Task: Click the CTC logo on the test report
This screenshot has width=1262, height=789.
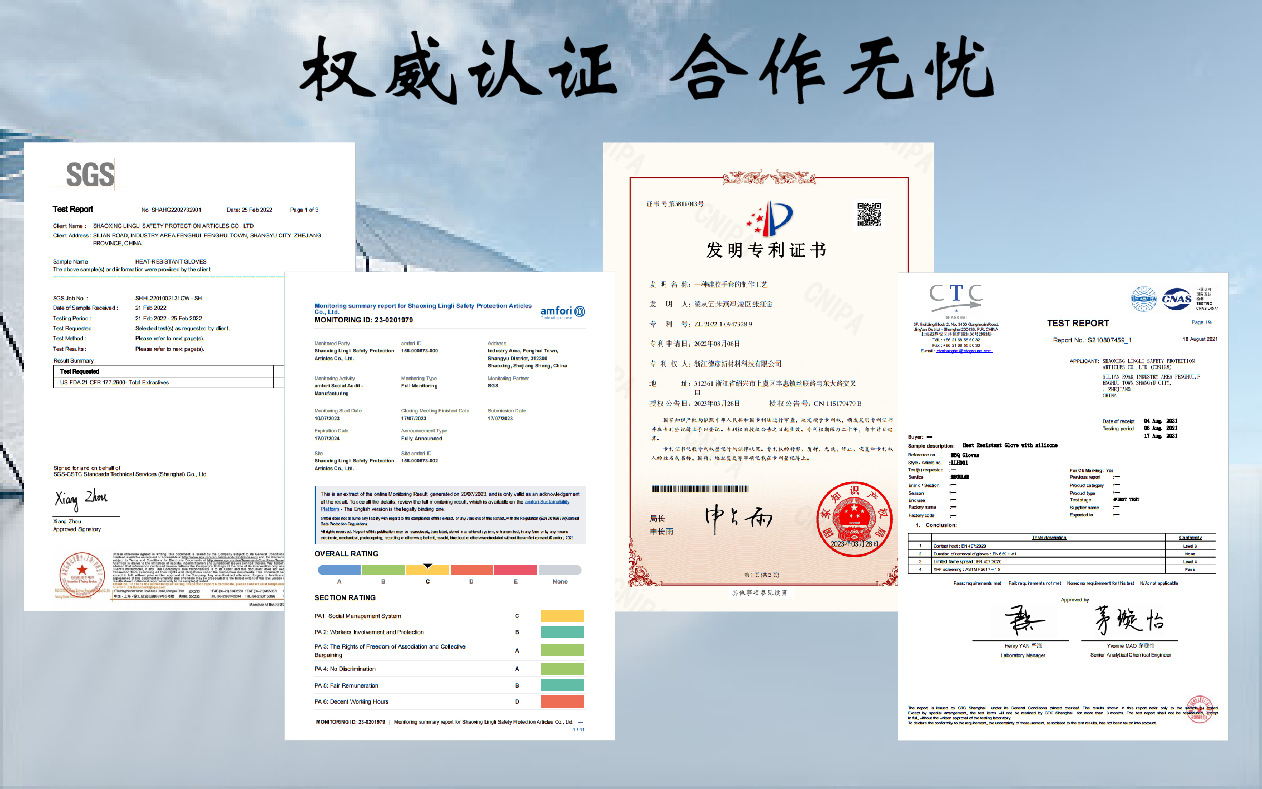Action: coord(954,297)
